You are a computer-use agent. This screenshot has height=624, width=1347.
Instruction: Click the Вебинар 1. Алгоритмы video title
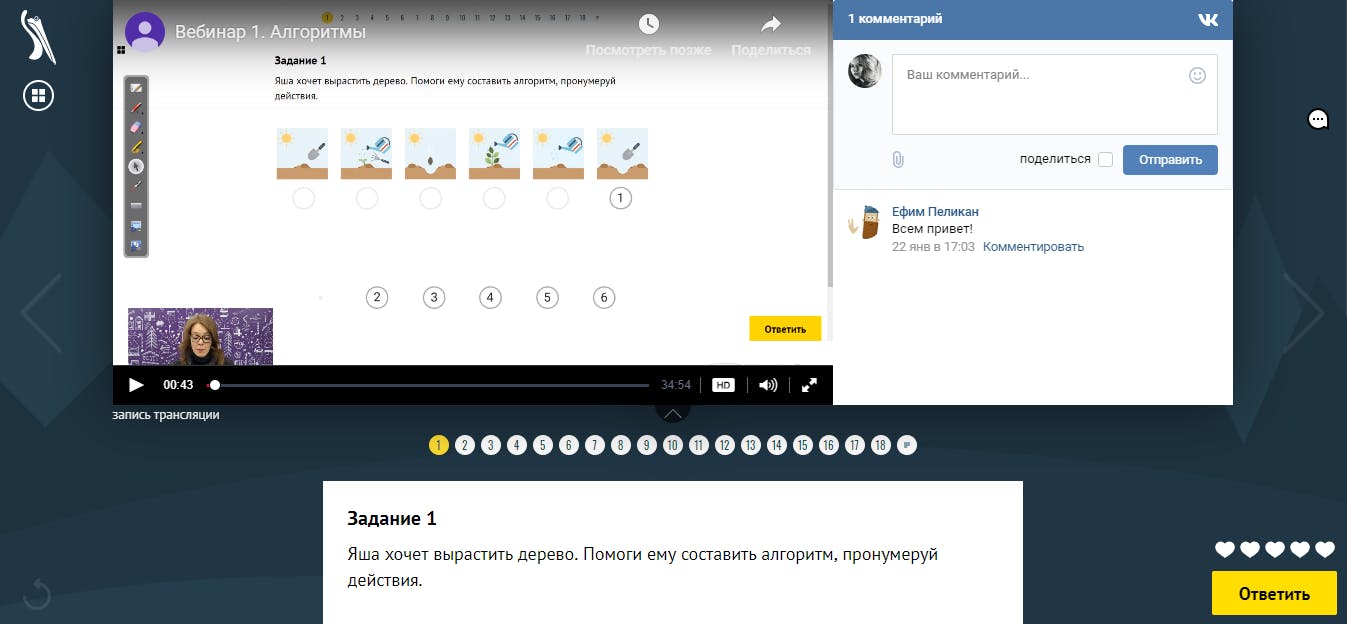point(270,32)
